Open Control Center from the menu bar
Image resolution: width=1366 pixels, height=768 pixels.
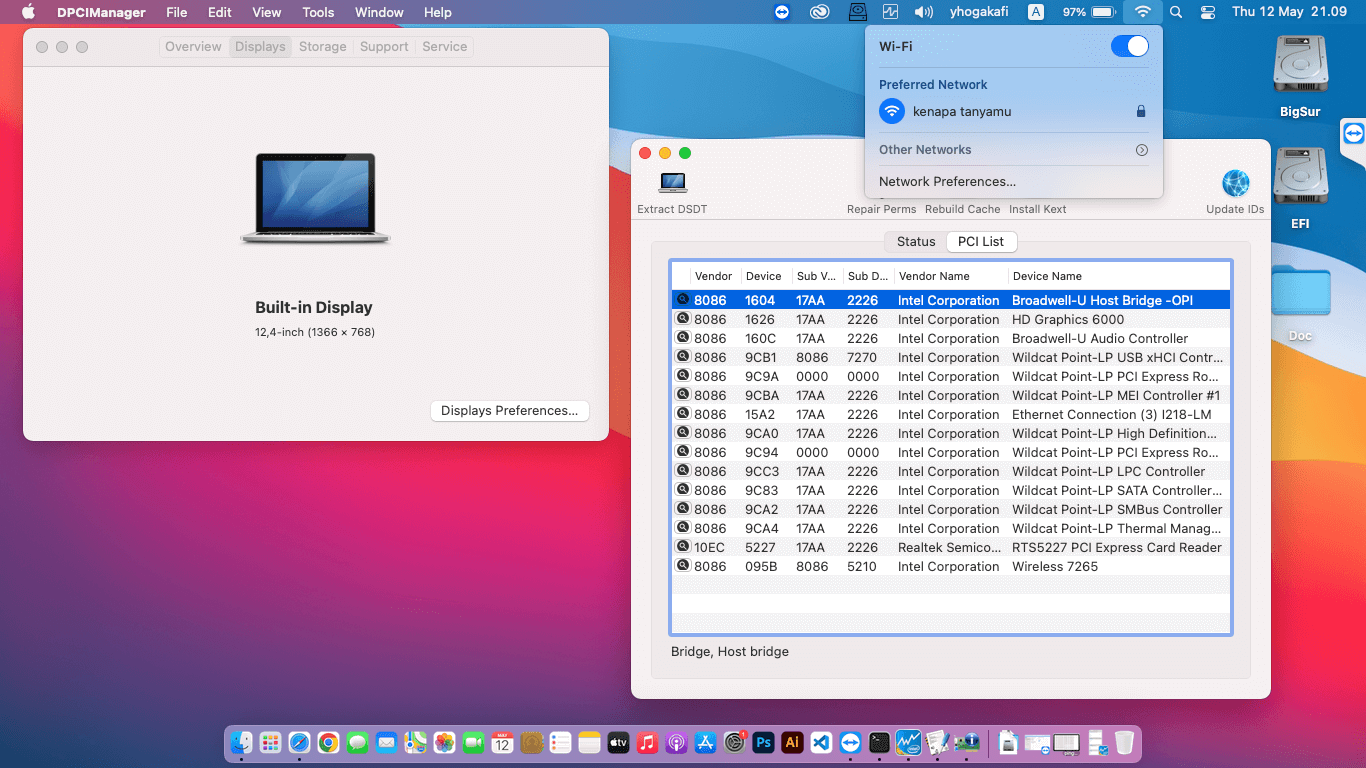pyautogui.click(x=1208, y=12)
